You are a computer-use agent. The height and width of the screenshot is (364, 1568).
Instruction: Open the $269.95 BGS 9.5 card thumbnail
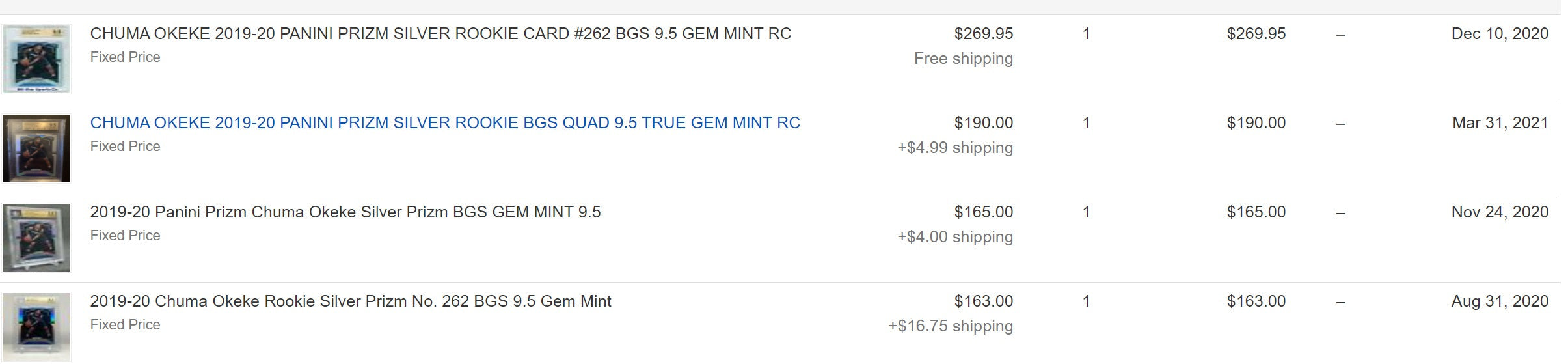(36, 60)
